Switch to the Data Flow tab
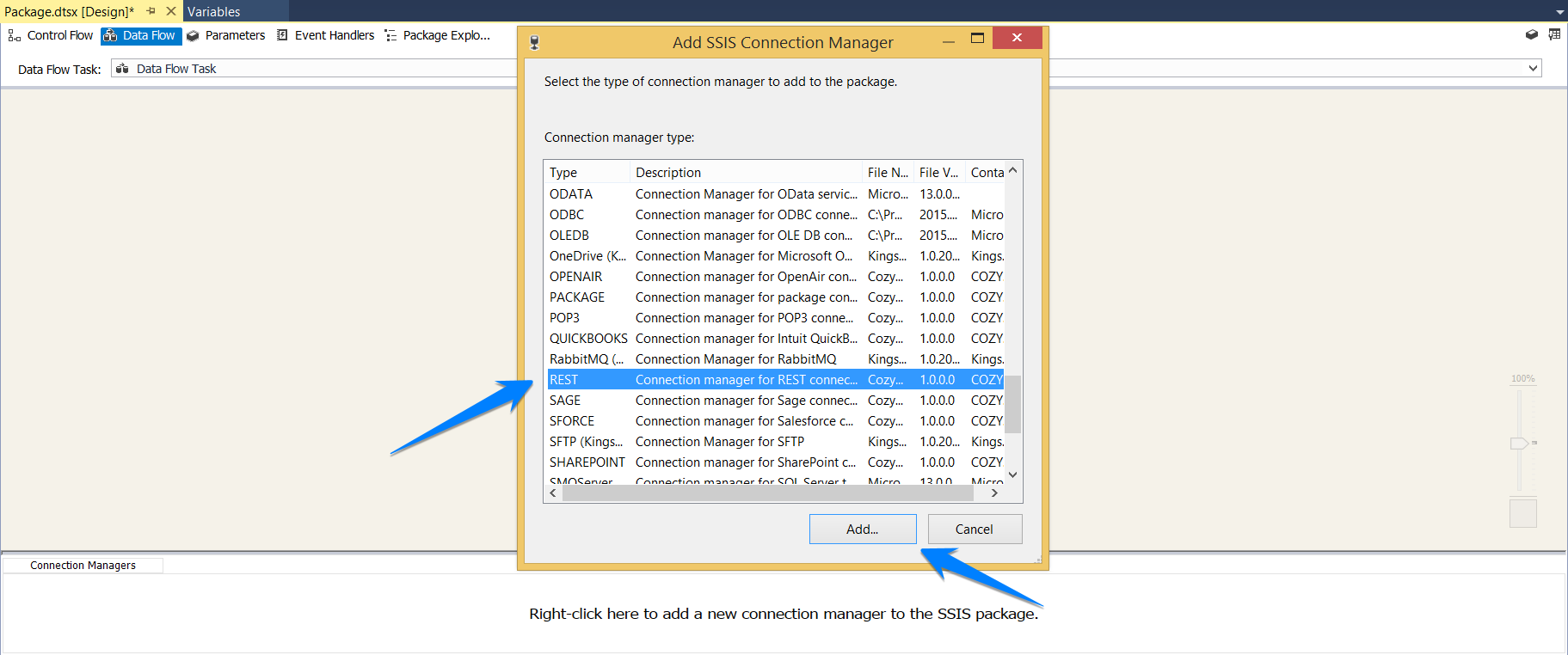1568x655 pixels. (x=140, y=35)
